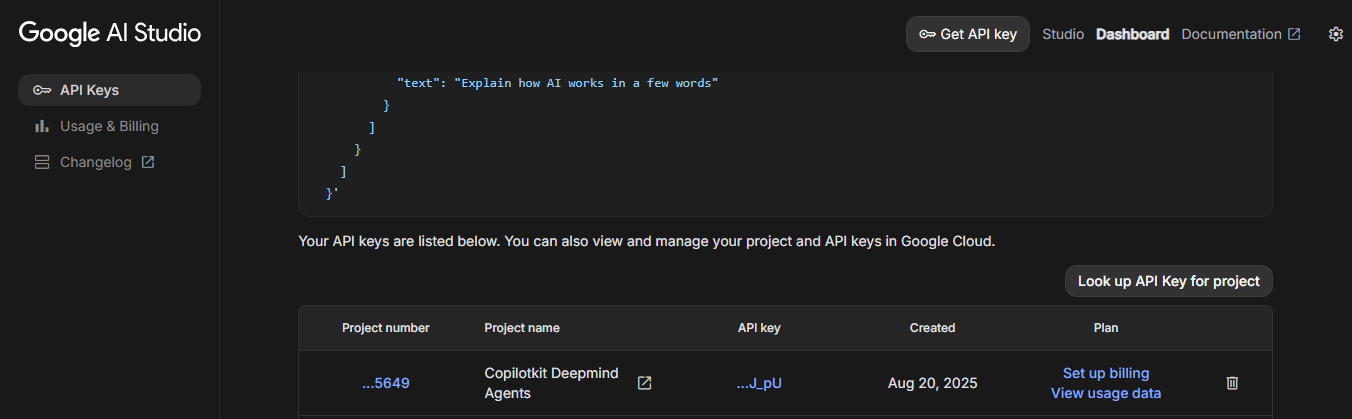The image size is (1352, 419).
Task: Open Usage & Billing in the sidebar
Action: [x=110, y=126]
